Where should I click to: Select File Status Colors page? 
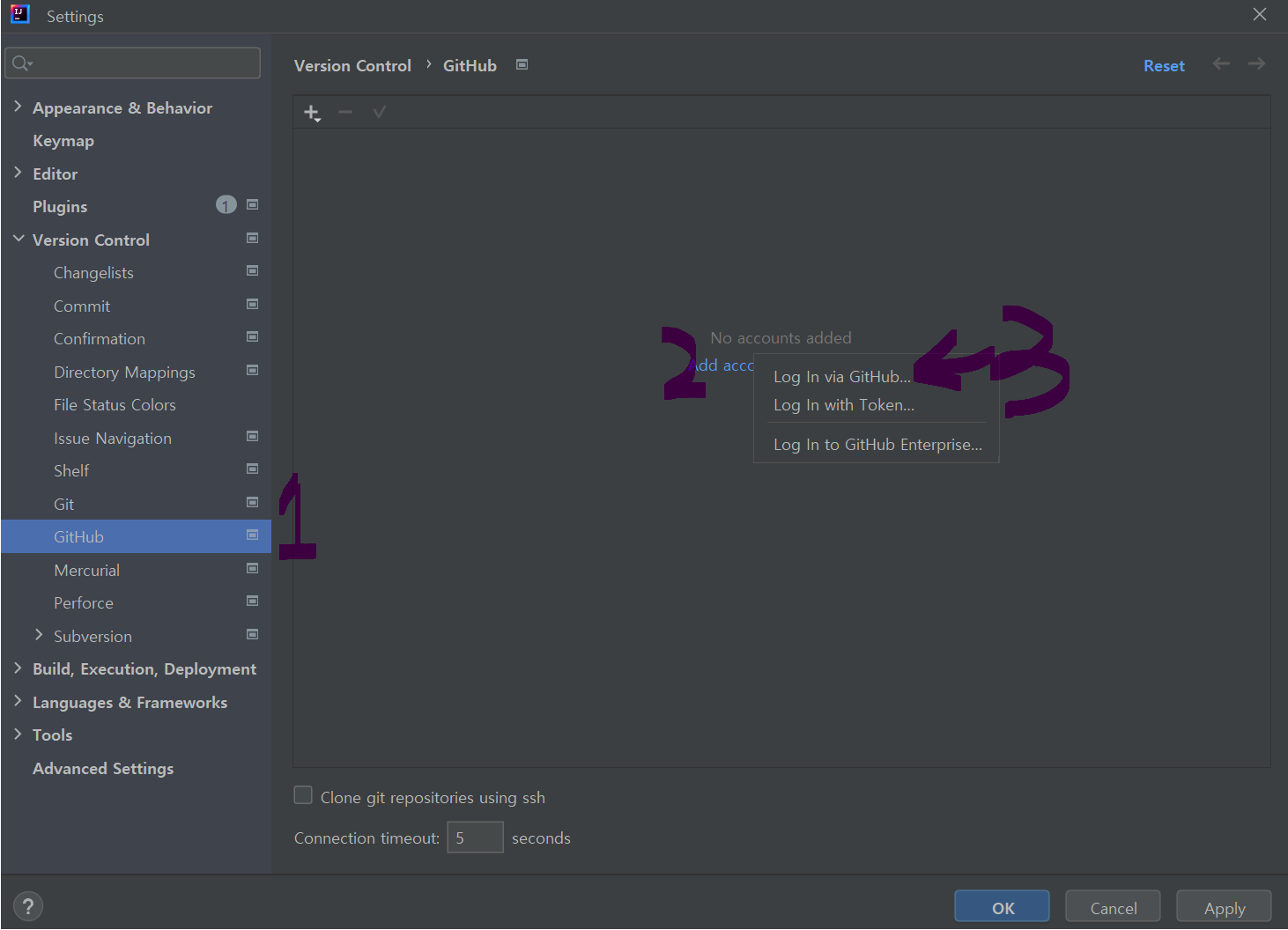click(115, 405)
